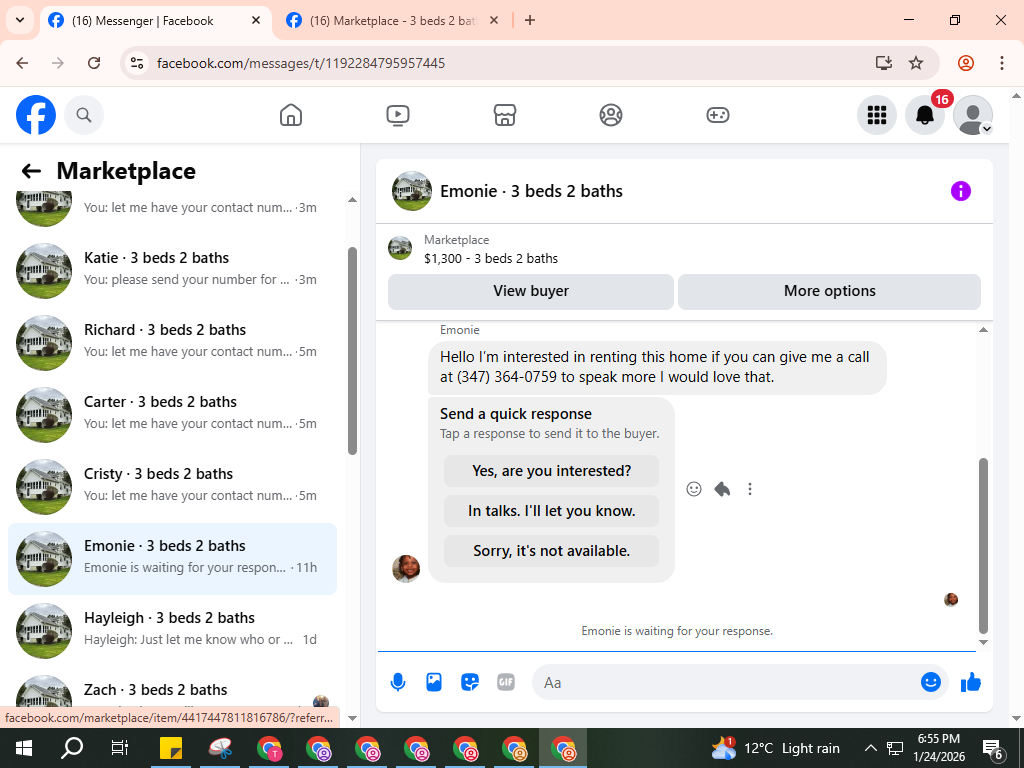1024x768 pixels.
Task: Open Carter 3 beds 2 baths conversation
Action: pyautogui.click(x=172, y=414)
